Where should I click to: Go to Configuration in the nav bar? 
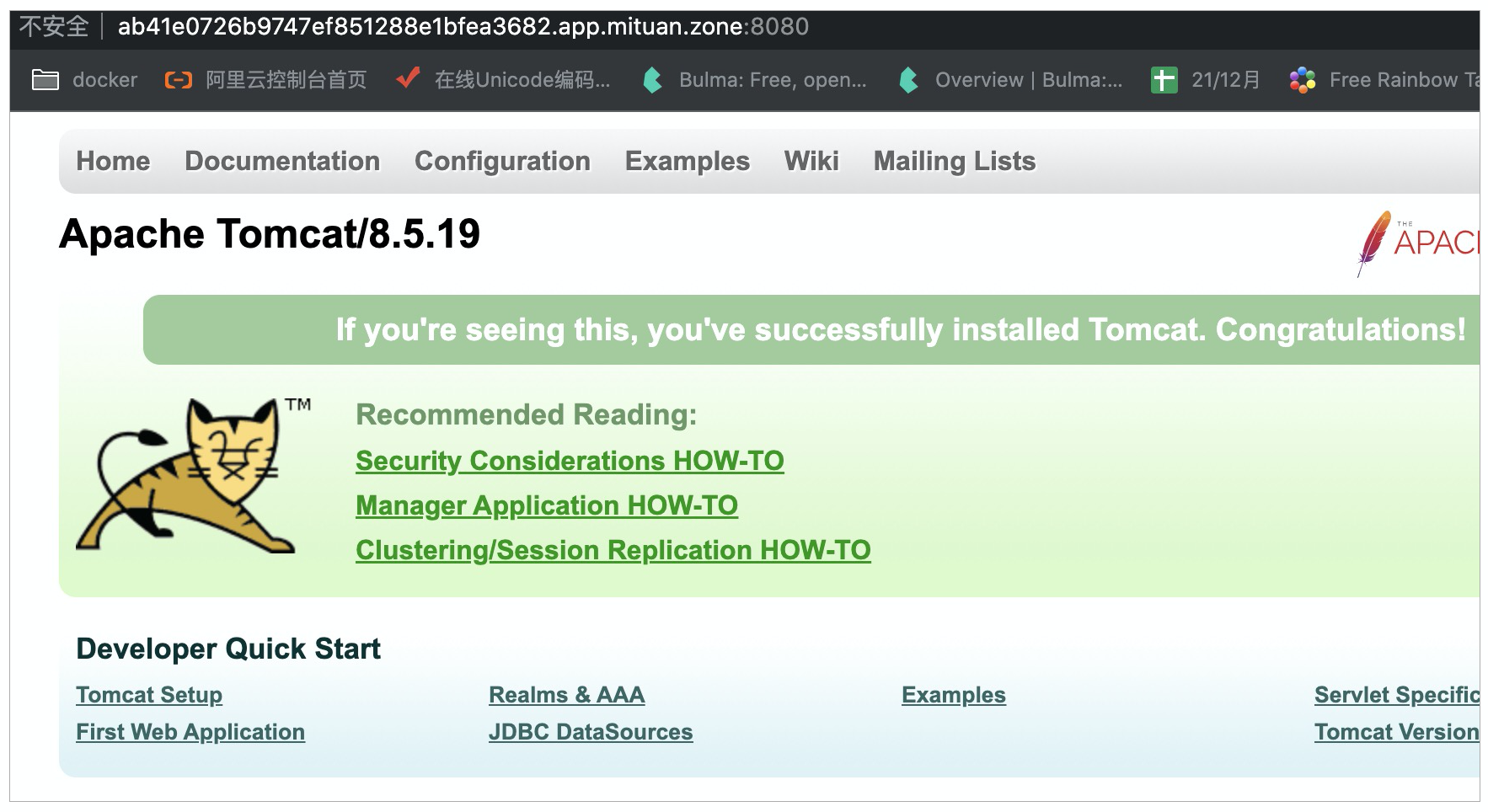(502, 161)
